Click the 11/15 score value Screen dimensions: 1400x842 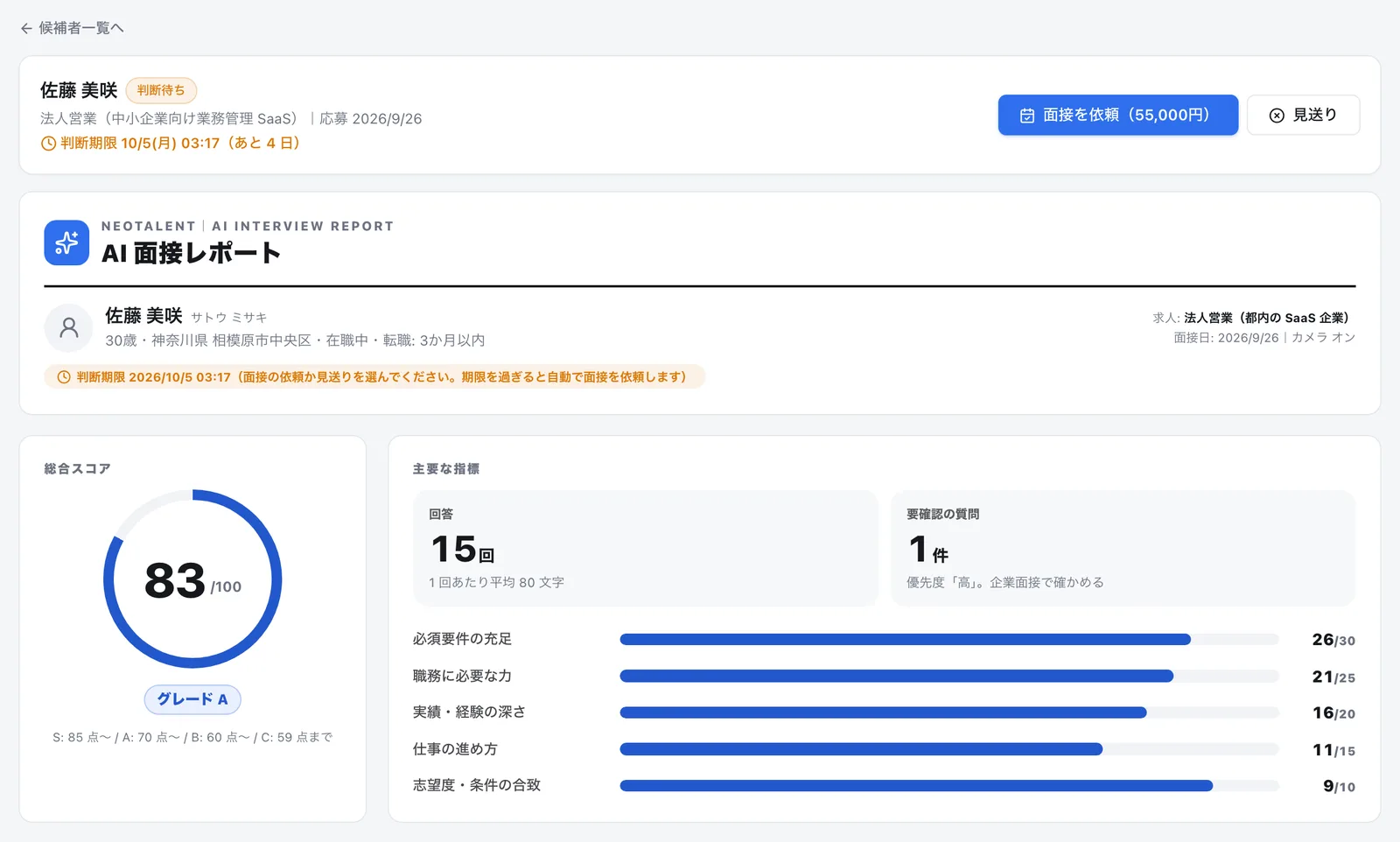(x=1333, y=749)
